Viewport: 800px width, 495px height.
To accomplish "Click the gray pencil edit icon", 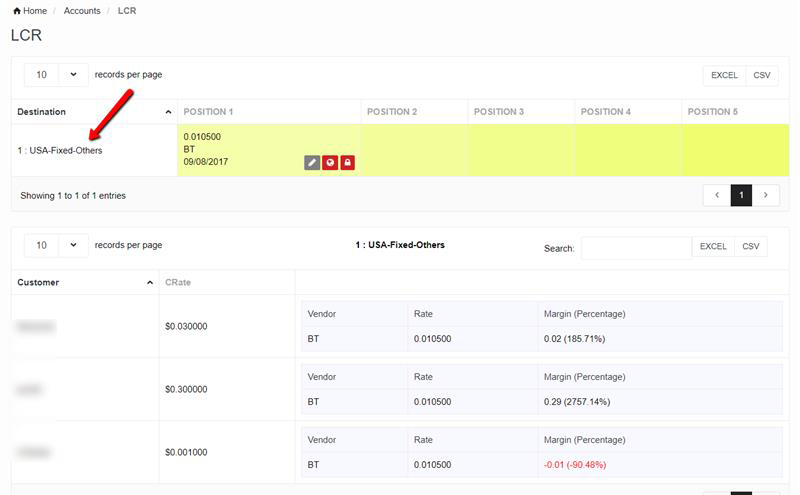I will click(x=312, y=162).
